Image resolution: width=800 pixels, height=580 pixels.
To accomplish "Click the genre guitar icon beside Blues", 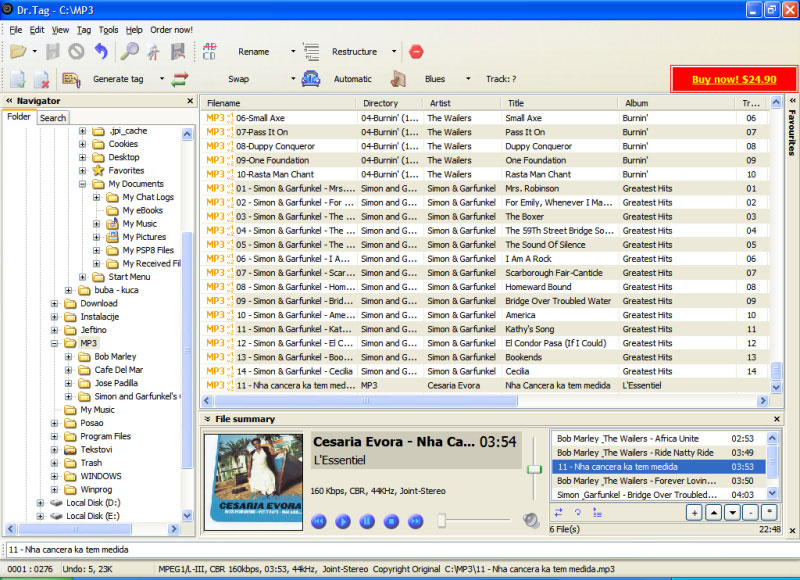I will [398, 79].
